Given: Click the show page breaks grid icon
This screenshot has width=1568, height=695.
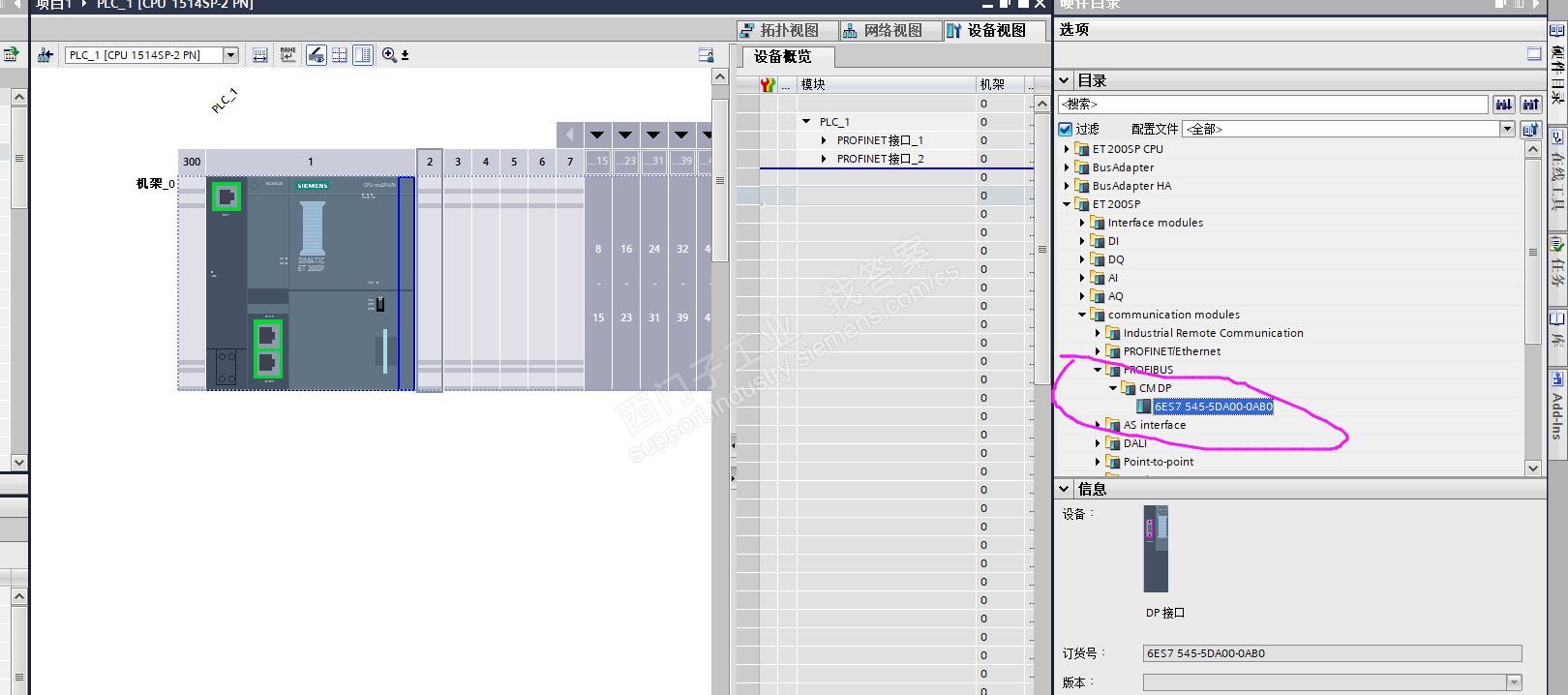Looking at the screenshot, I should [340, 55].
